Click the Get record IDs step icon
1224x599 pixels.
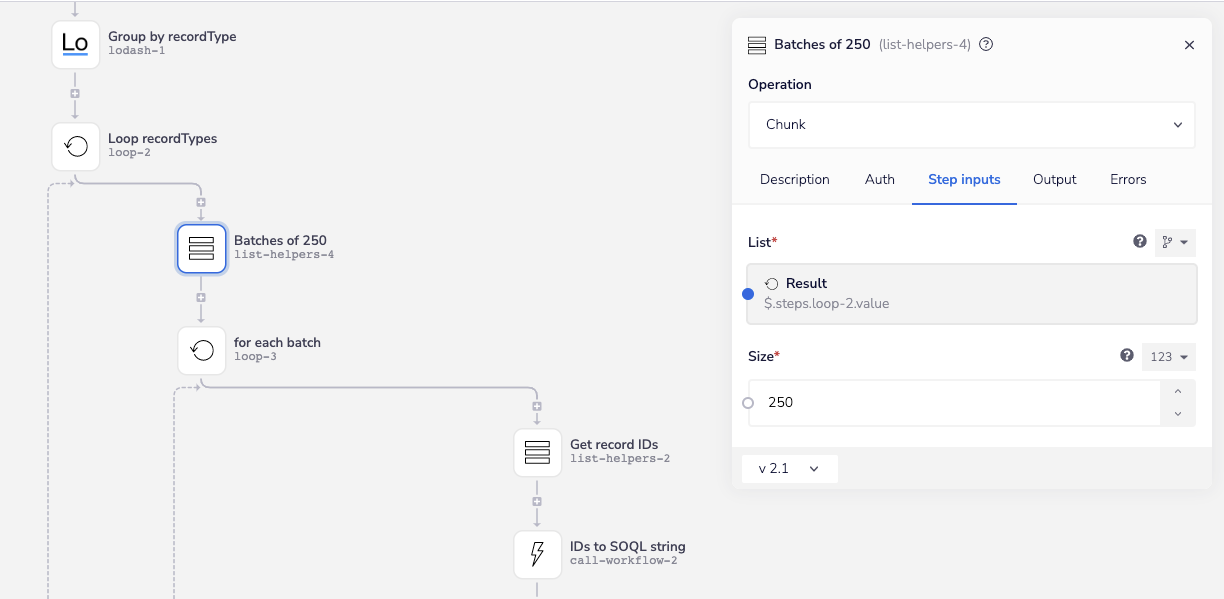(x=538, y=452)
